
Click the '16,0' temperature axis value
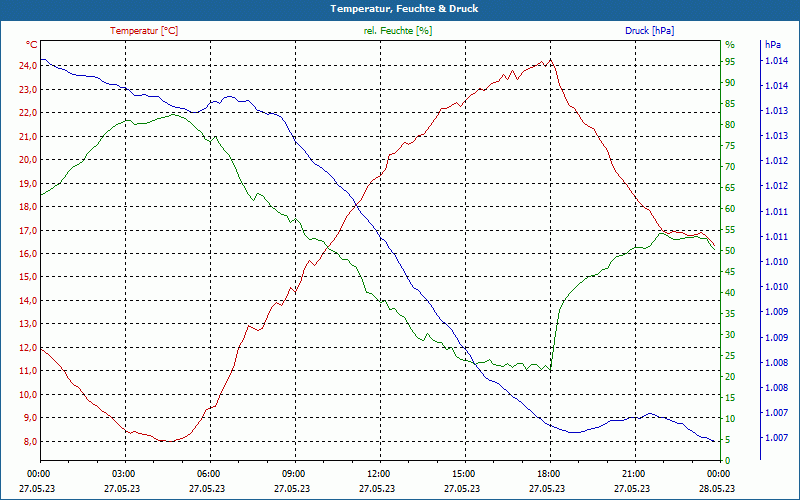coord(28,254)
